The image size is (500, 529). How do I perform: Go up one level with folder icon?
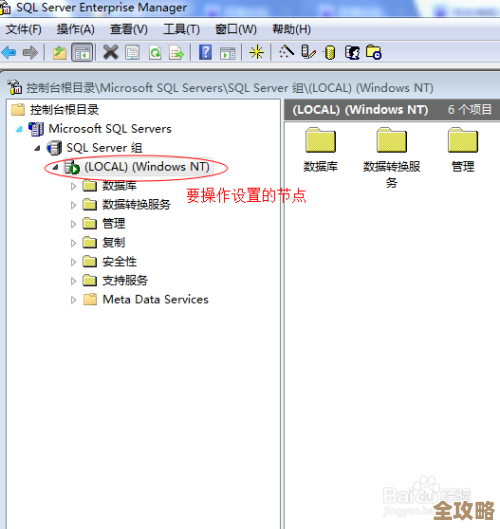click(59, 53)
